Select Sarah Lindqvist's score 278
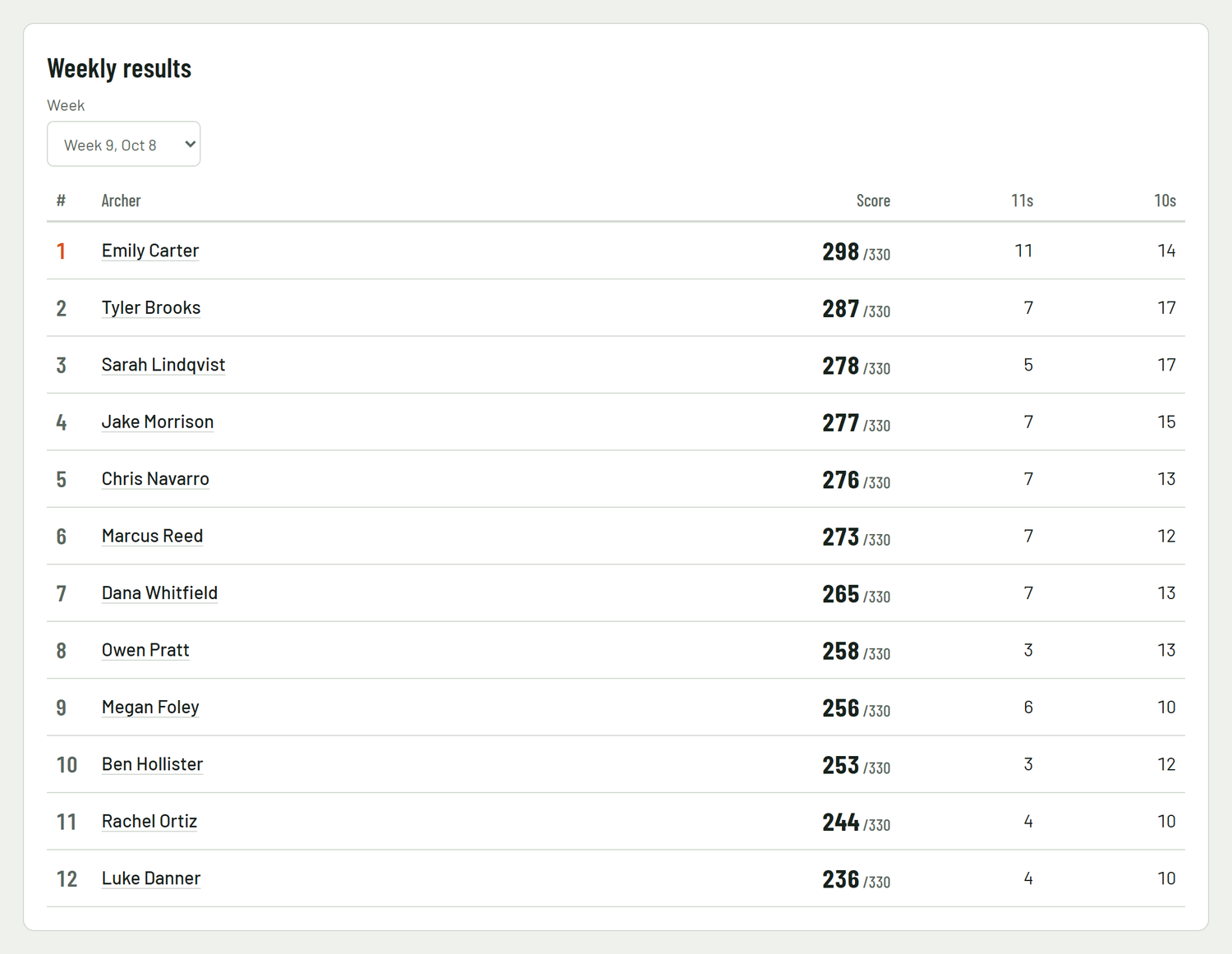Viewport: 1232px width, 954px height. (x=840, y=366)
